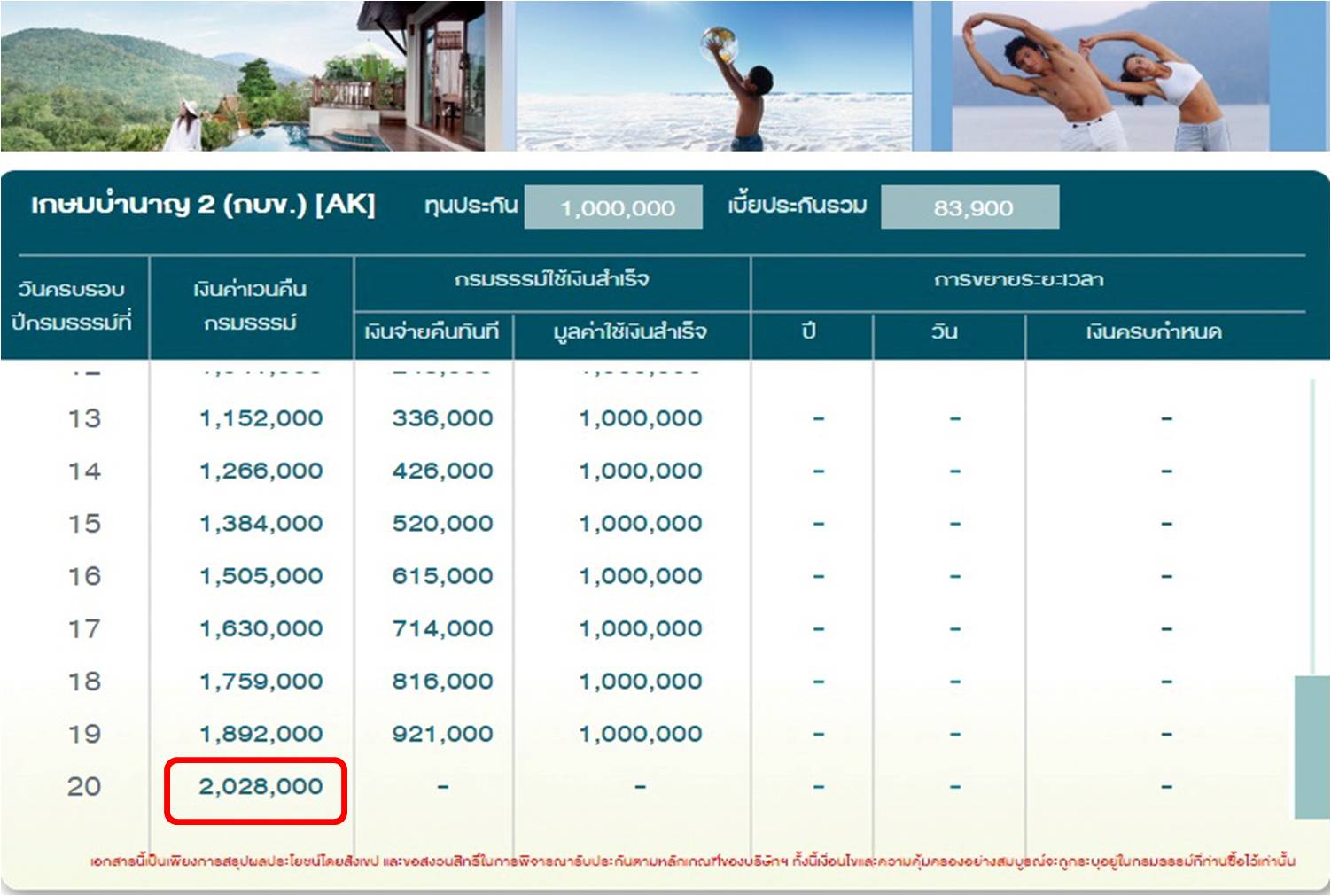Click the กรมธรรม์ใช้เงินสำเร็จ group header

click(x=552, y=280)
